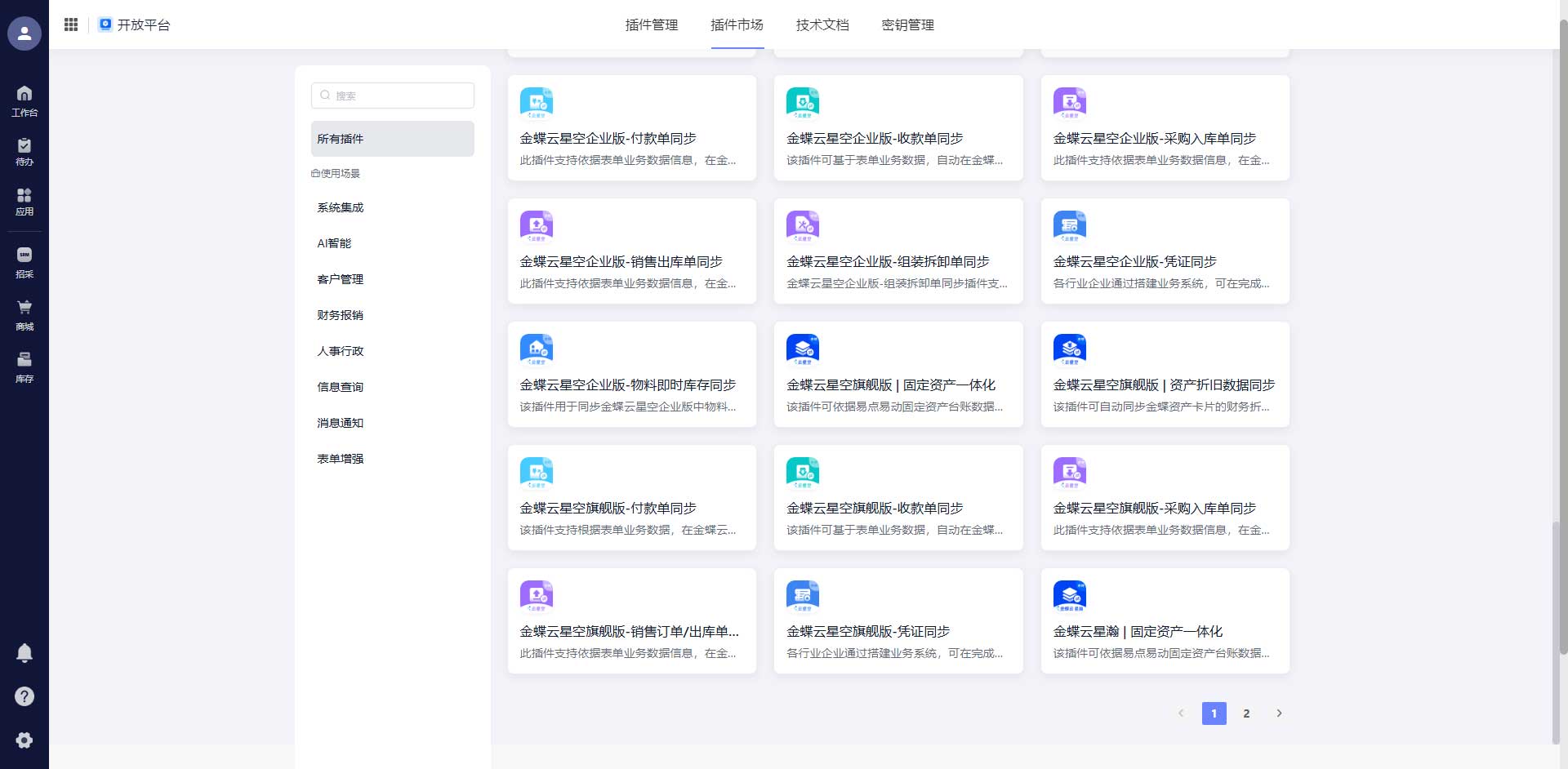Filter by AI智能 scenario
The height and width of the screenshot is (769, 1568).
click(393, 243)
